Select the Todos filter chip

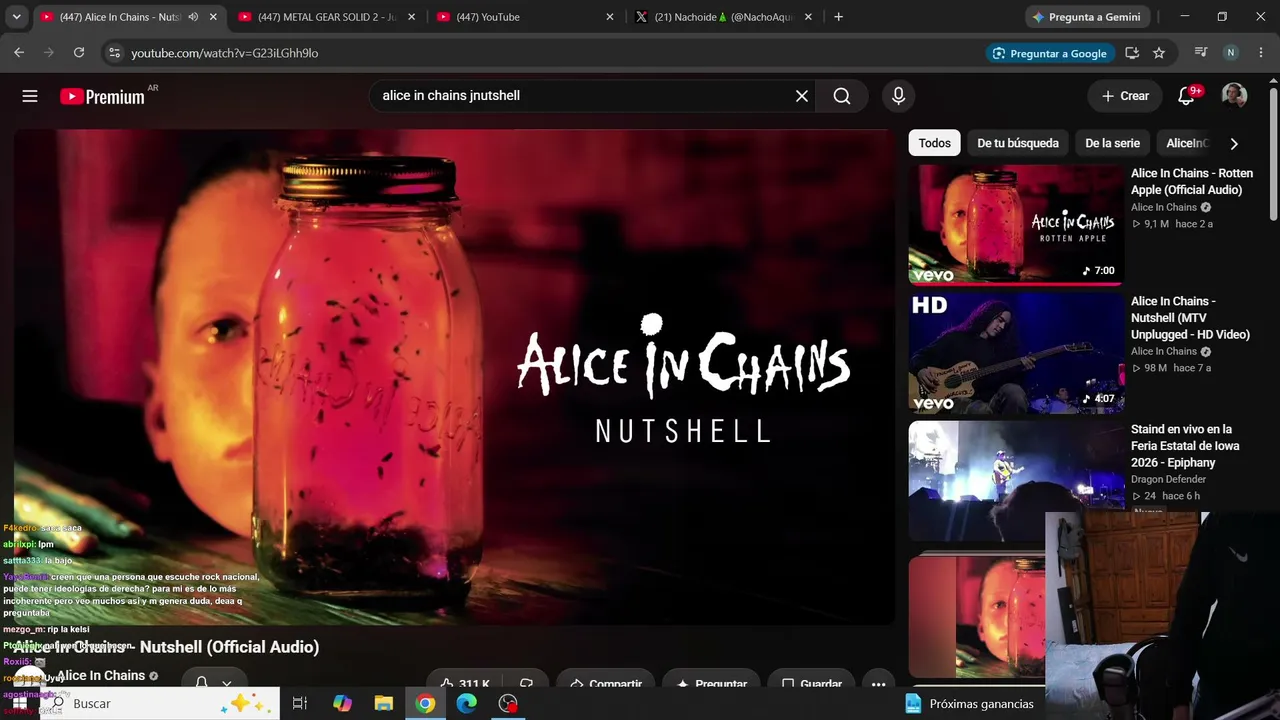coord(934,143)
